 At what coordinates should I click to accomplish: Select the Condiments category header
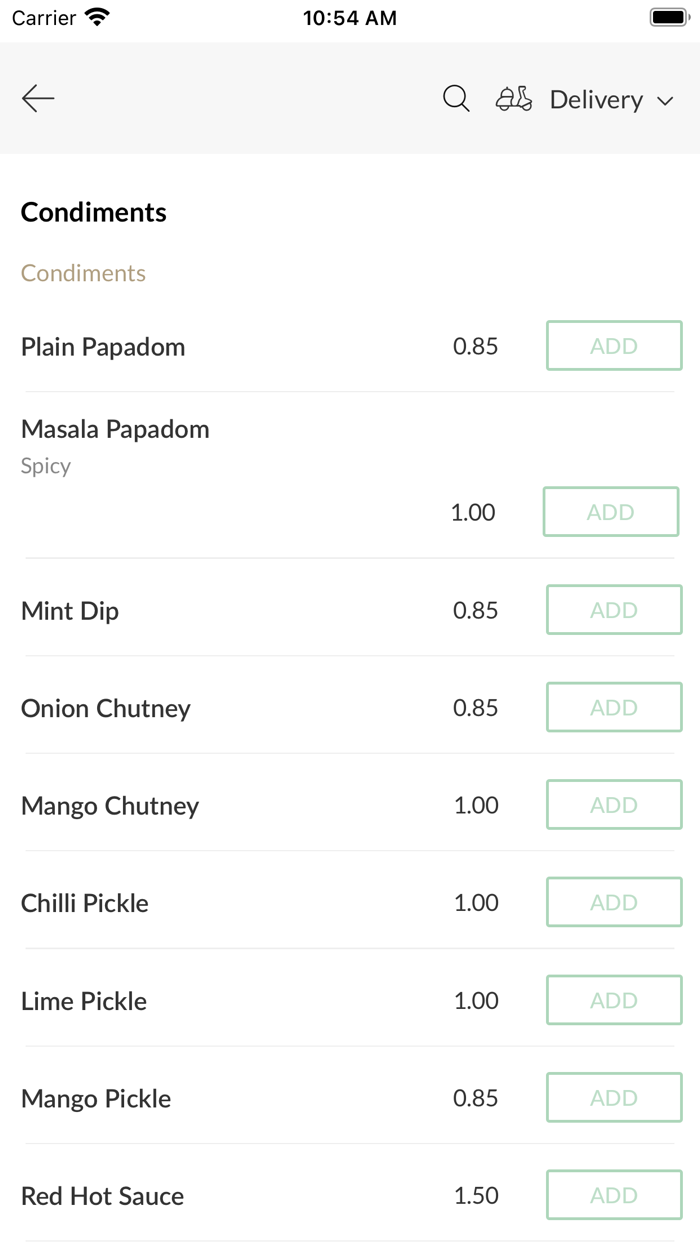(93, 212)
